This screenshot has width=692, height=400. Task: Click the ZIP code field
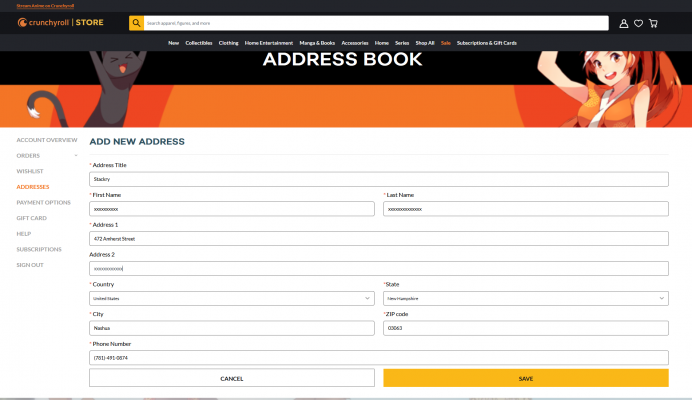(526, 328)
